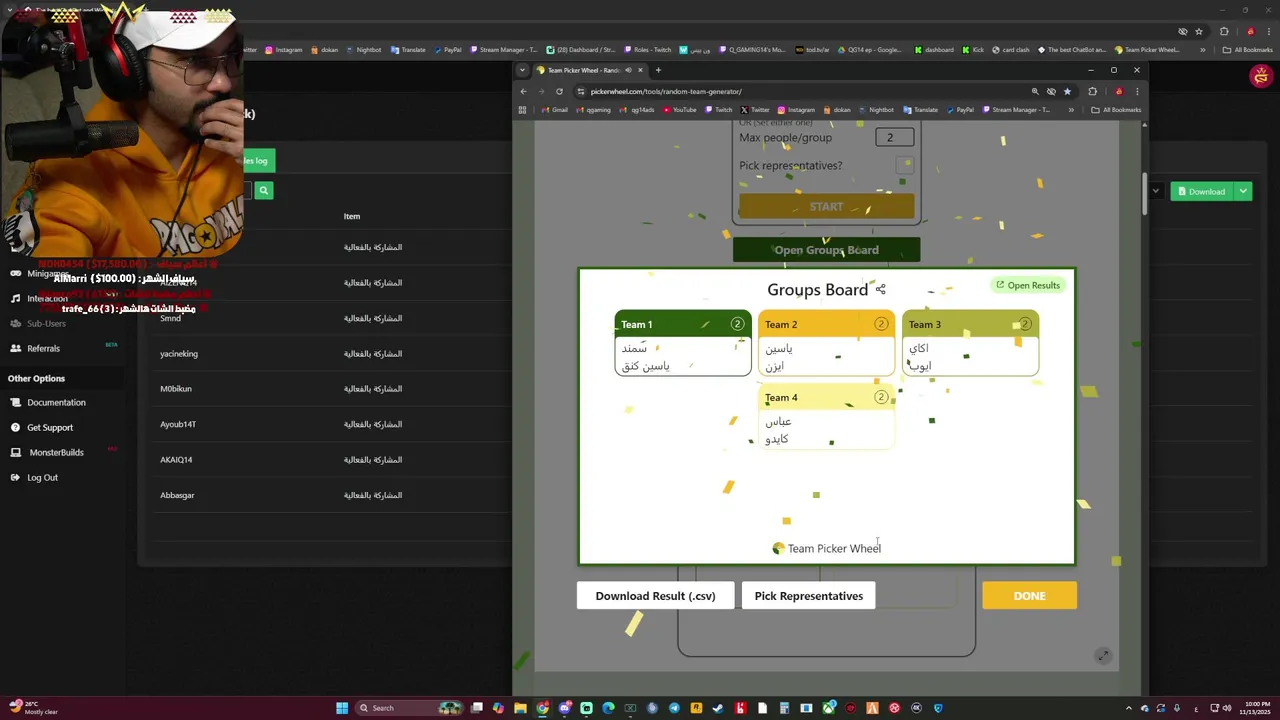Image resolution: width=1280 pixels, height=720 pixels.
Task: Click the Item column header
Action: (x=352, y=216)
